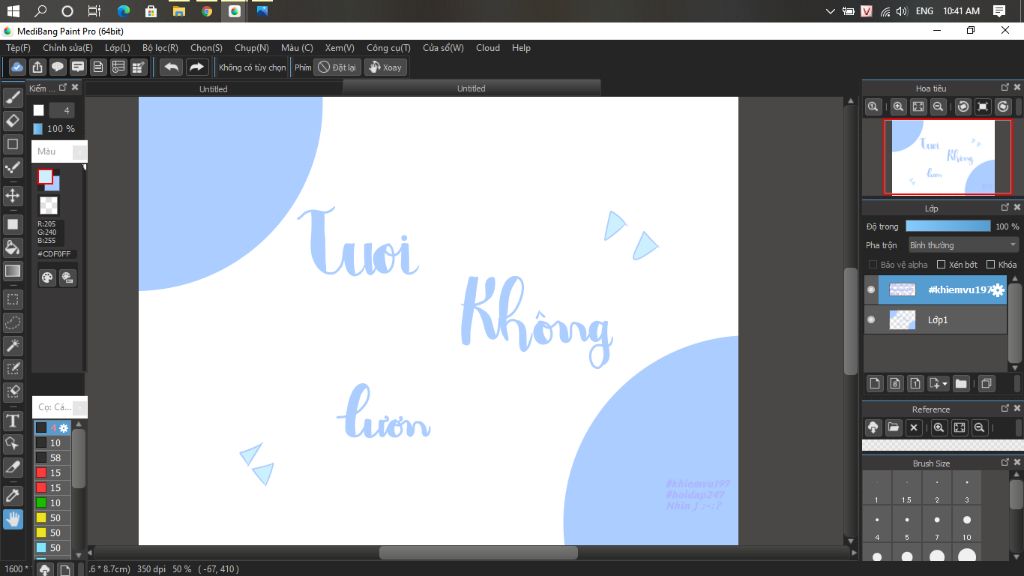Open the color palette icon
Screen dimensions: 1024x576
coord(47,278)
